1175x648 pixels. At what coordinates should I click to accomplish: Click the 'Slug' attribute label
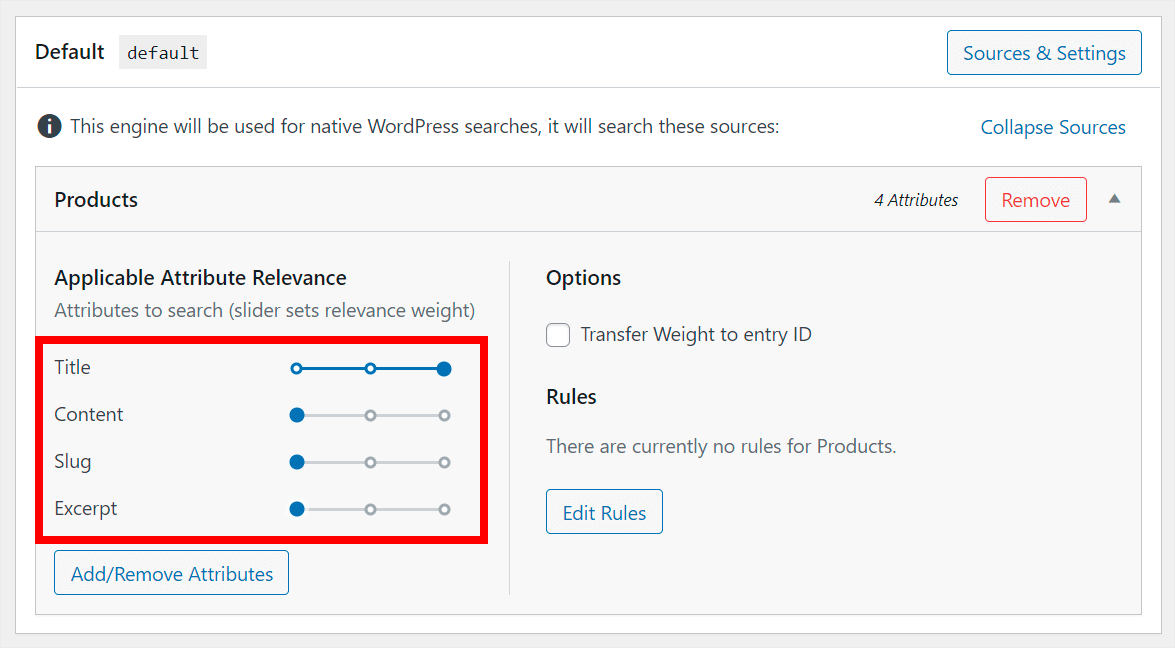pos(73,461)
